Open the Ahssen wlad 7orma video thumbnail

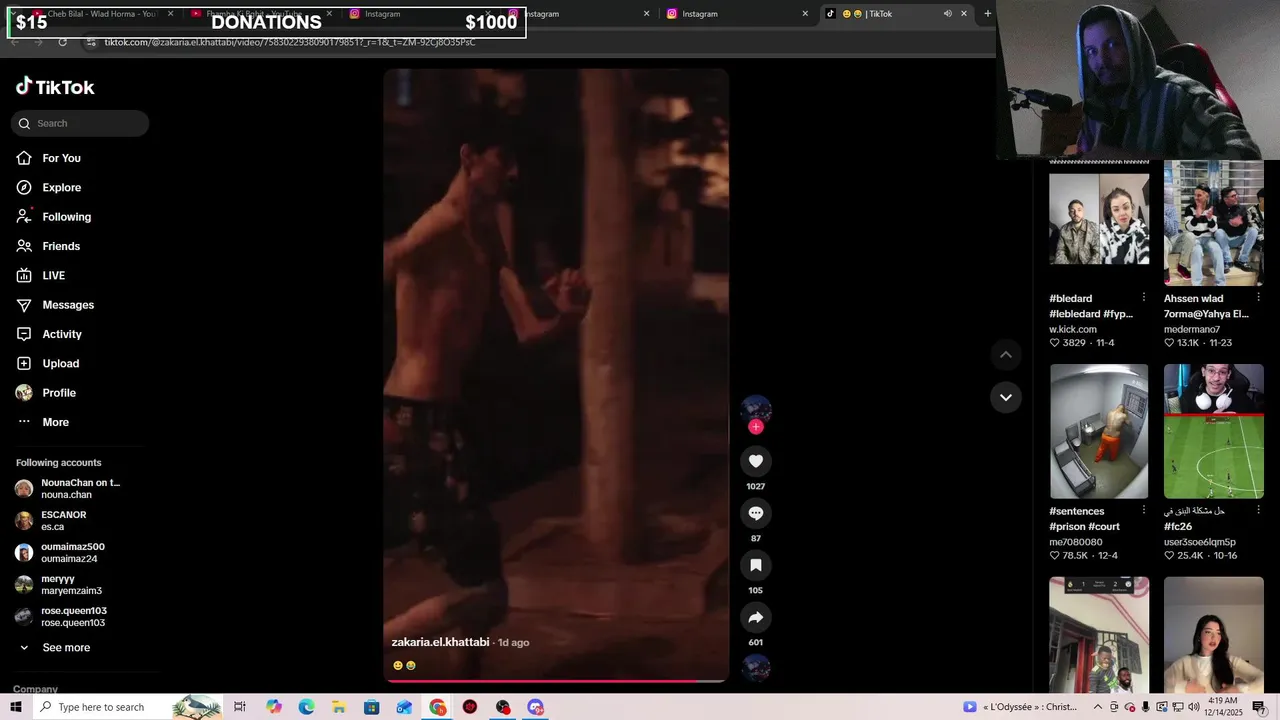coord(1214,224)
